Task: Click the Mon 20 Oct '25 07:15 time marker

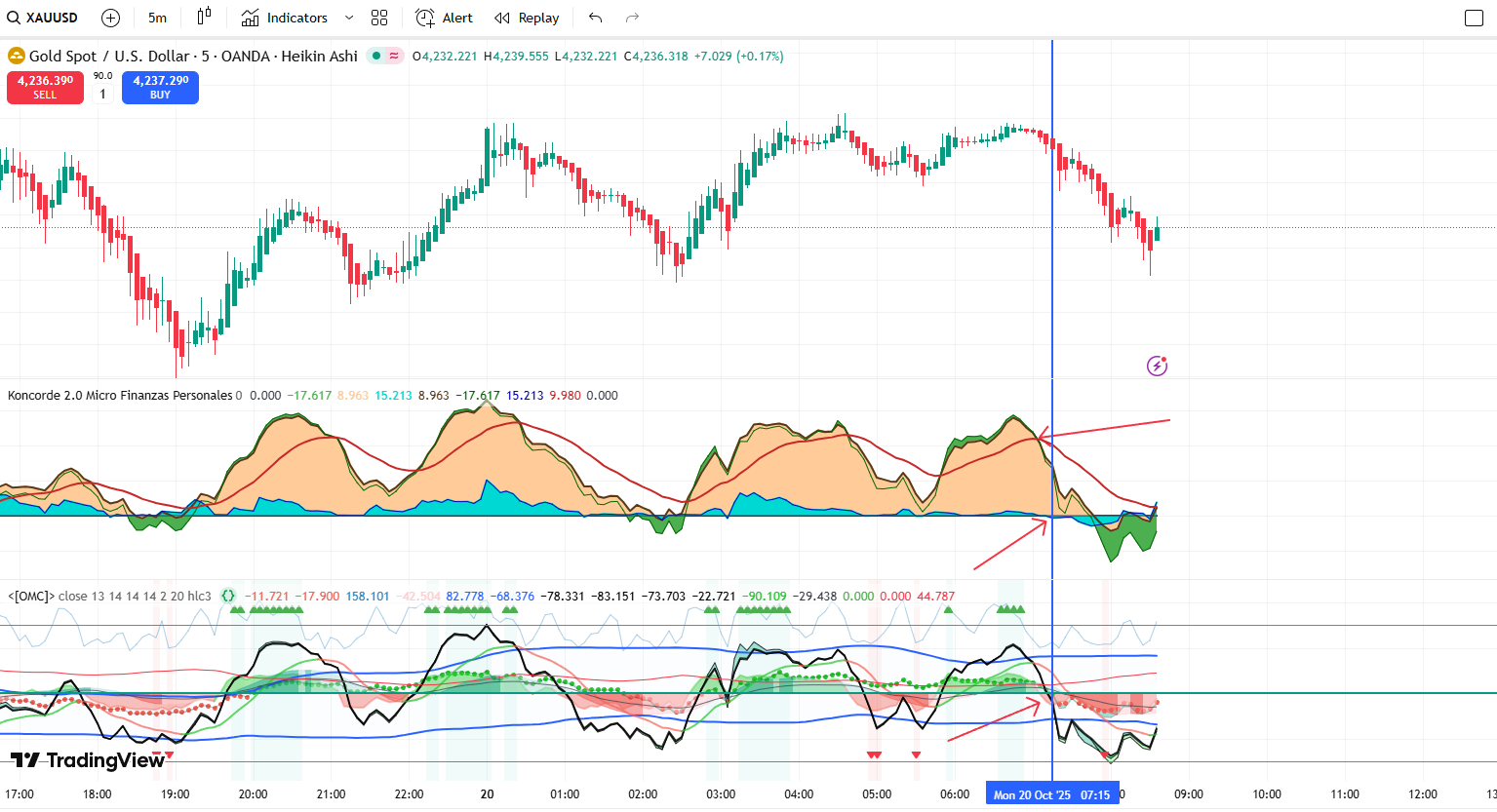Action: pos(1051,794)
